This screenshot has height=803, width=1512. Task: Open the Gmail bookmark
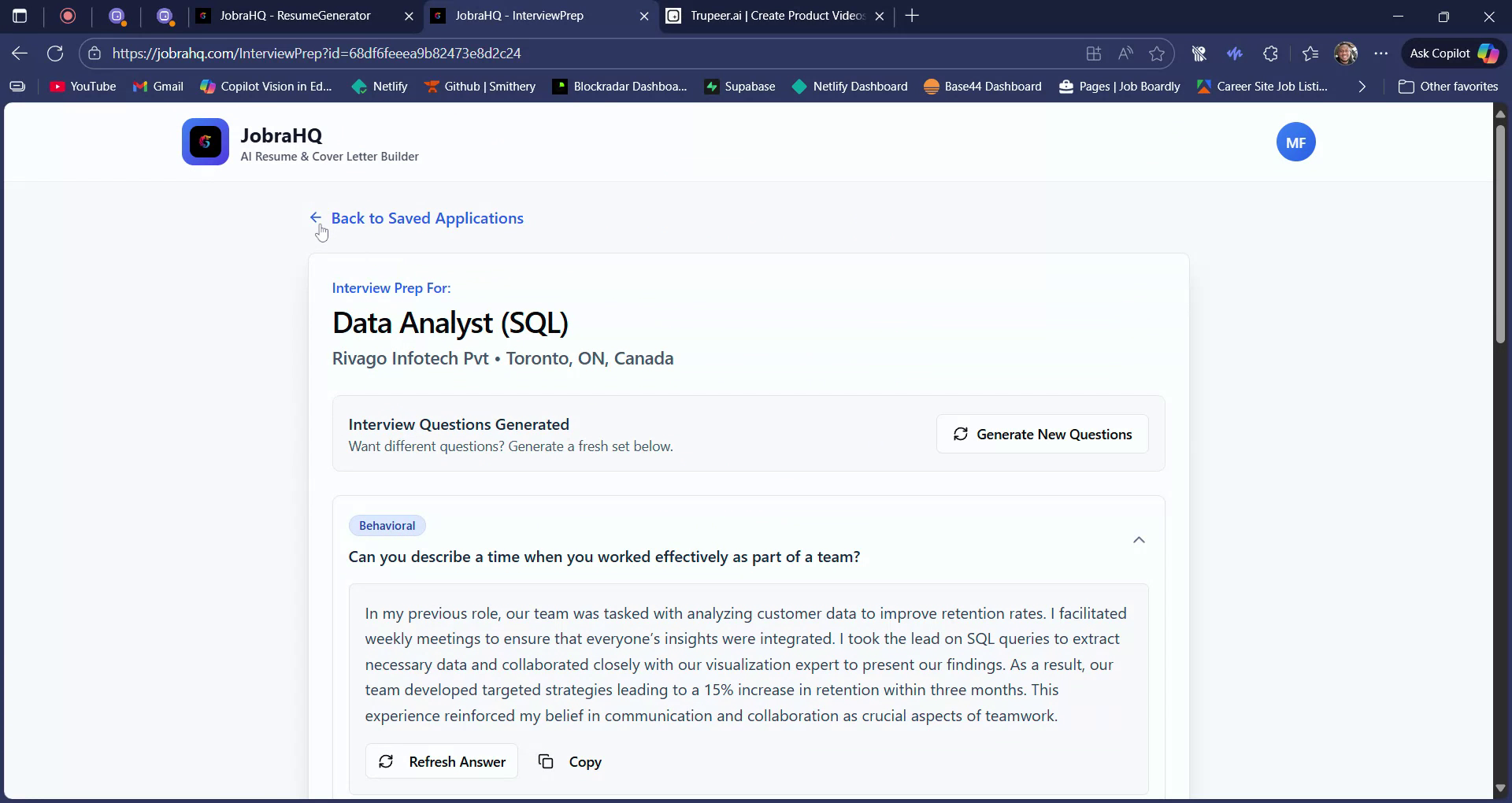point(158,87)
